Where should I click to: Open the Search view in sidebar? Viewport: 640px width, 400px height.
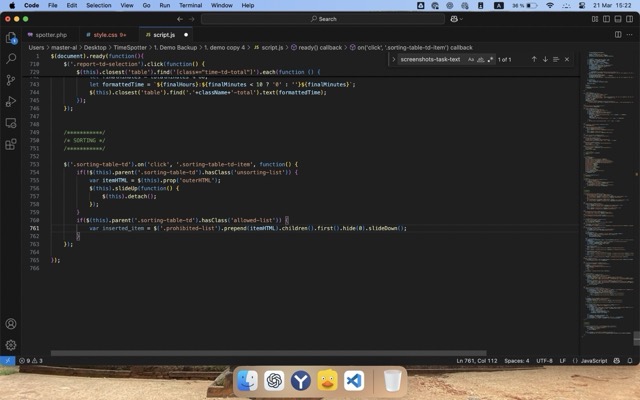point(11,59)
